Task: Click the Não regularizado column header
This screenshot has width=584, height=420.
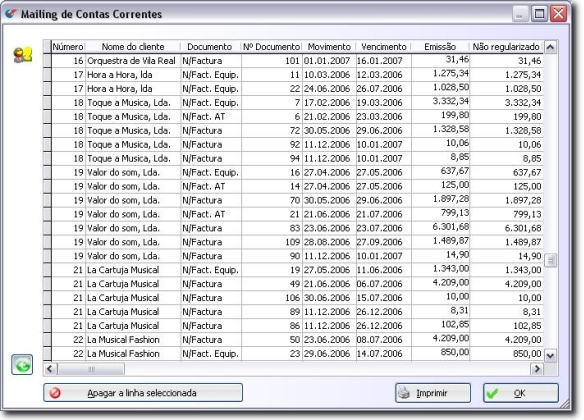Action: [x=506, y=47]
